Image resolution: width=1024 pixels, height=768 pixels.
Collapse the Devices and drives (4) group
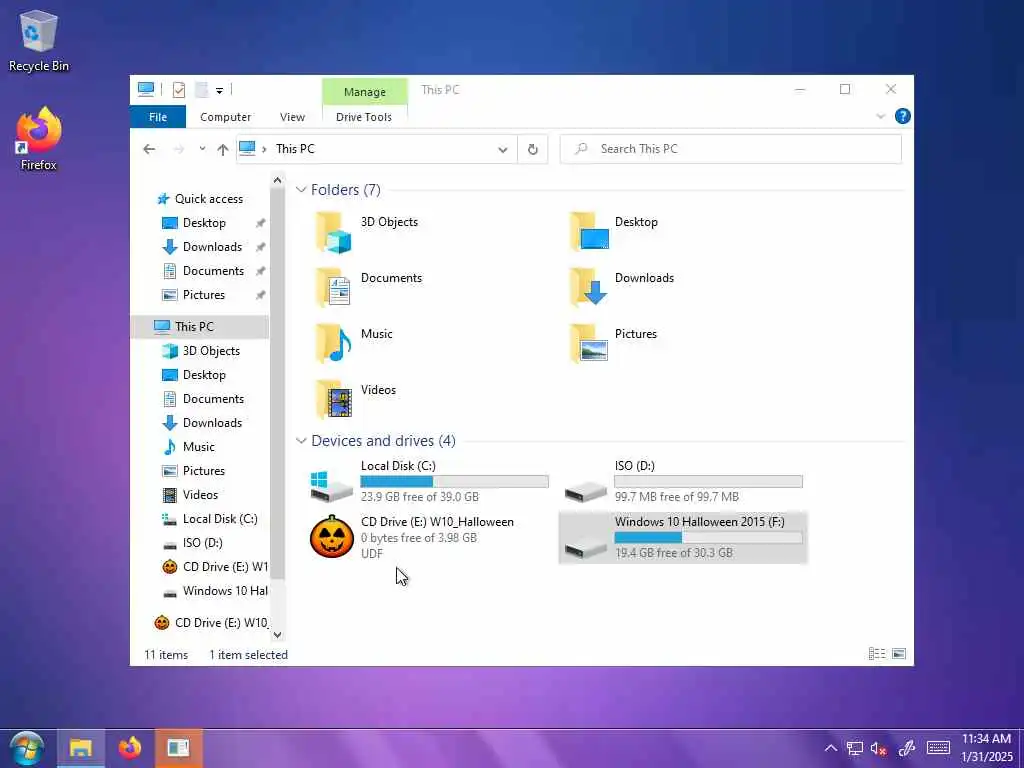coord(301,441)
